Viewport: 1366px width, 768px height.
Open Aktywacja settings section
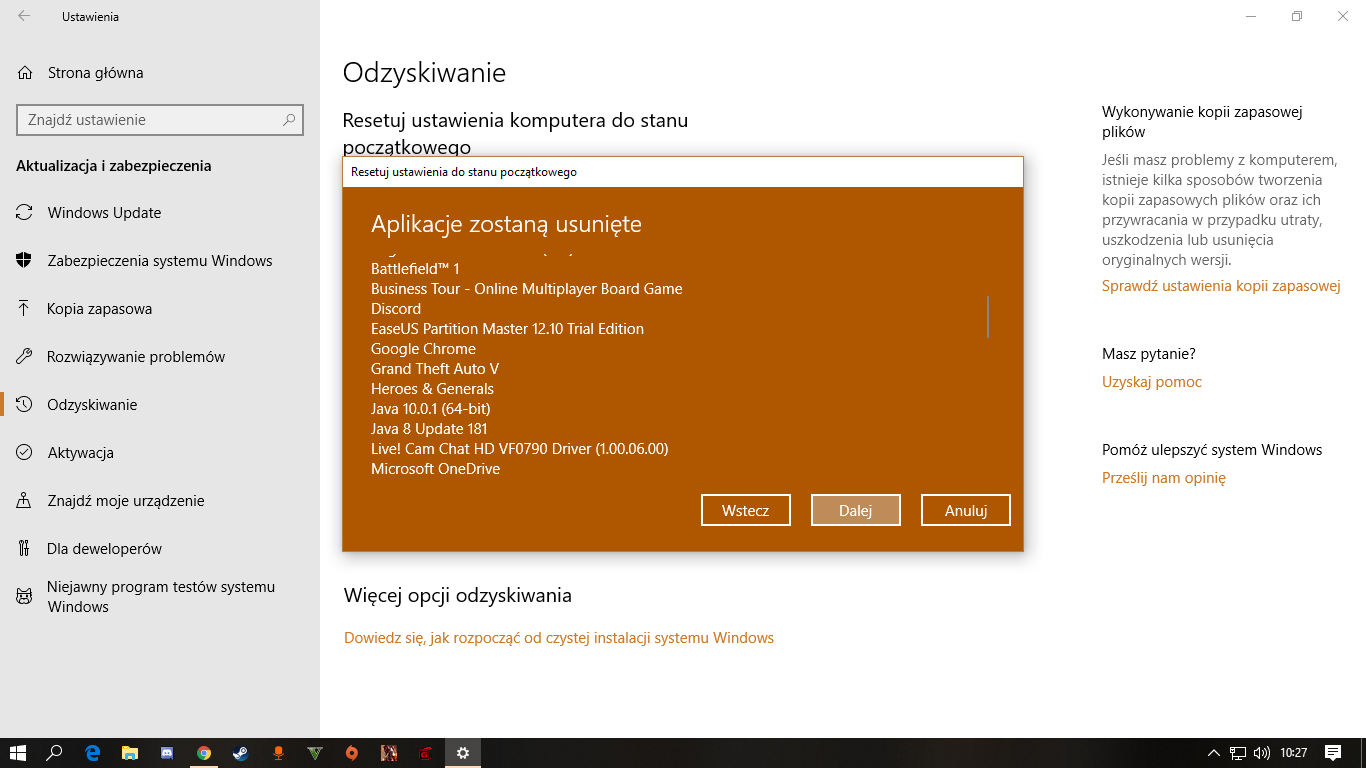point(80,453)
